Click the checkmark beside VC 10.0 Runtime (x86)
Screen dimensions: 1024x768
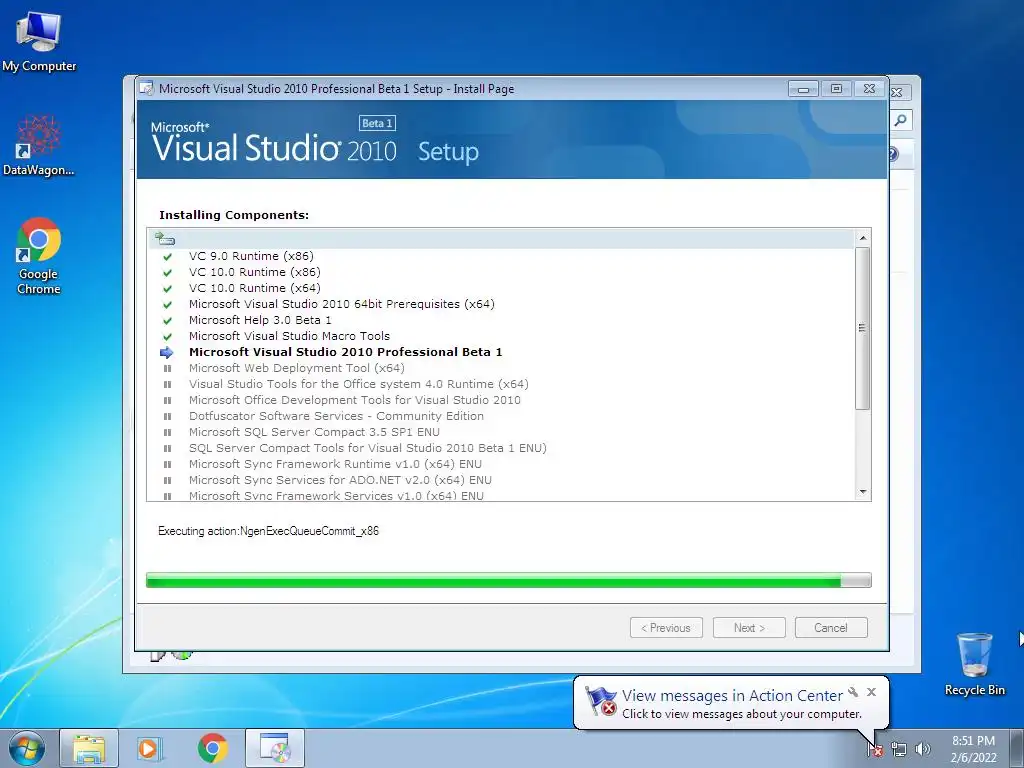(x=167, y=272)
